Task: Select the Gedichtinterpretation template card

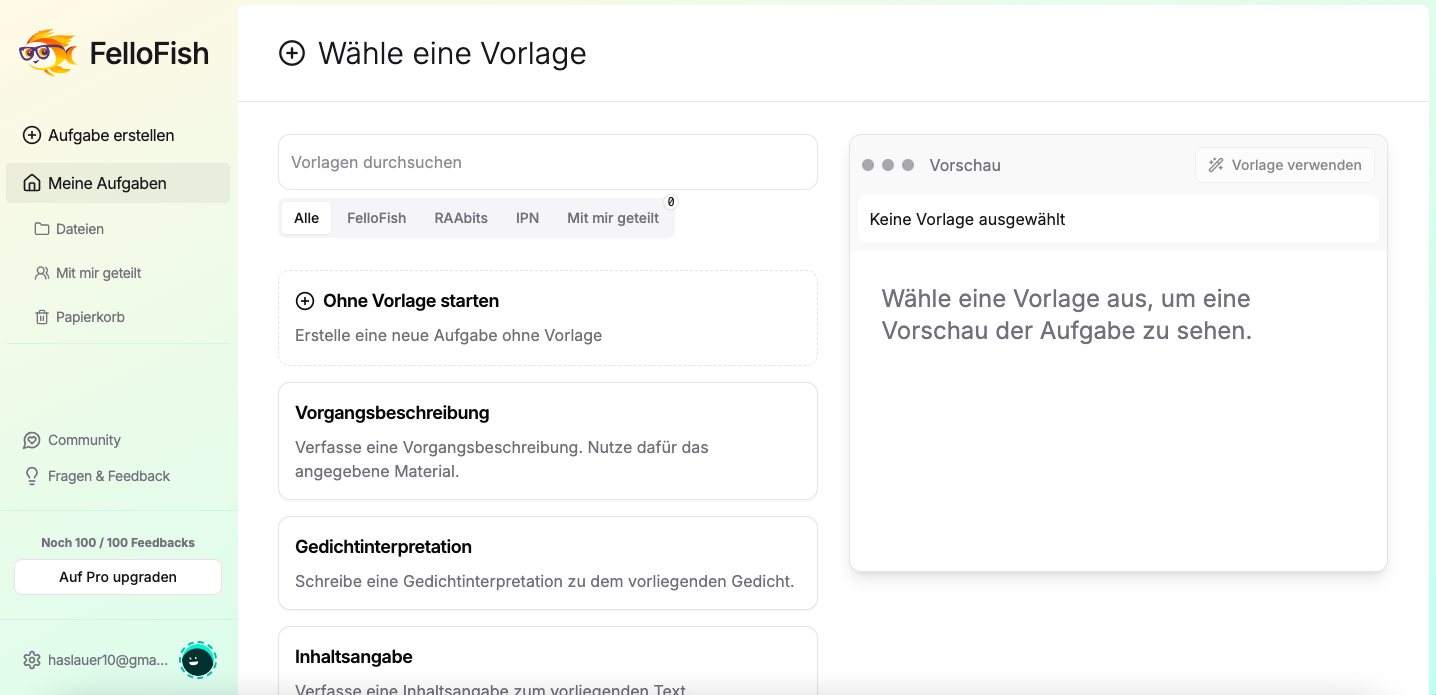Action: tap(547, 563)
